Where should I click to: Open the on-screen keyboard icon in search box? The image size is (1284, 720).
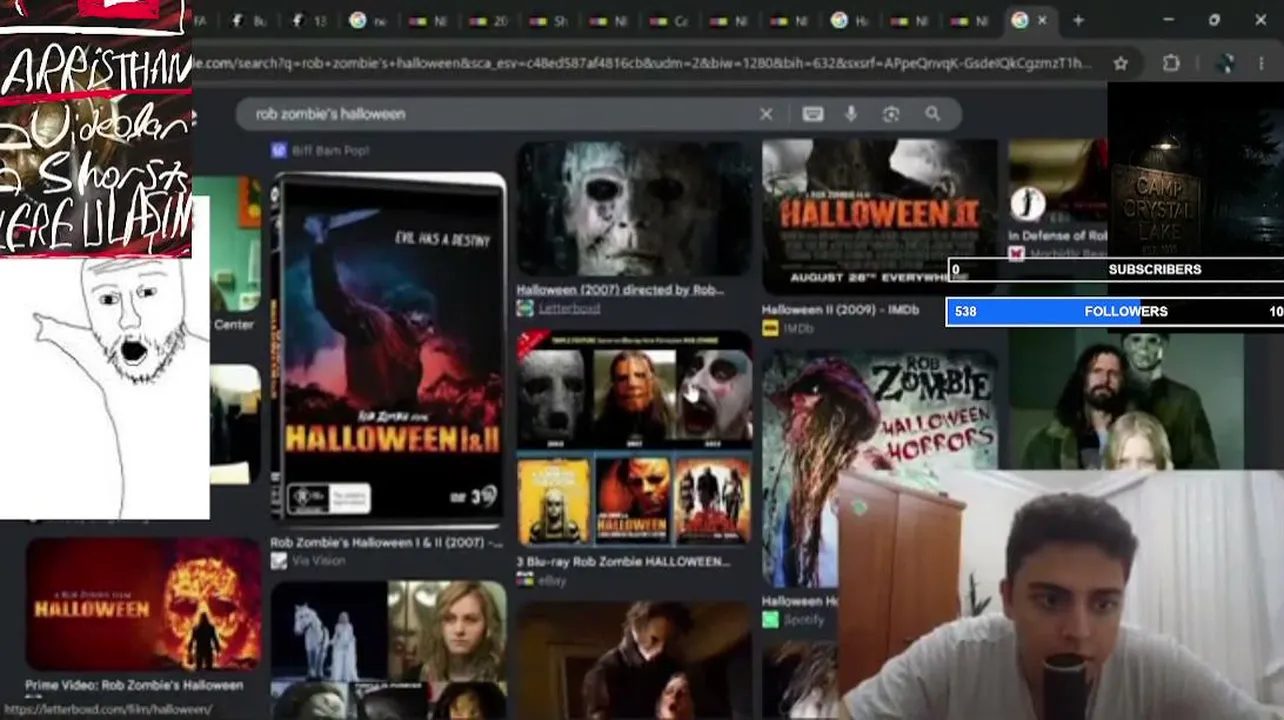[813, 114]
